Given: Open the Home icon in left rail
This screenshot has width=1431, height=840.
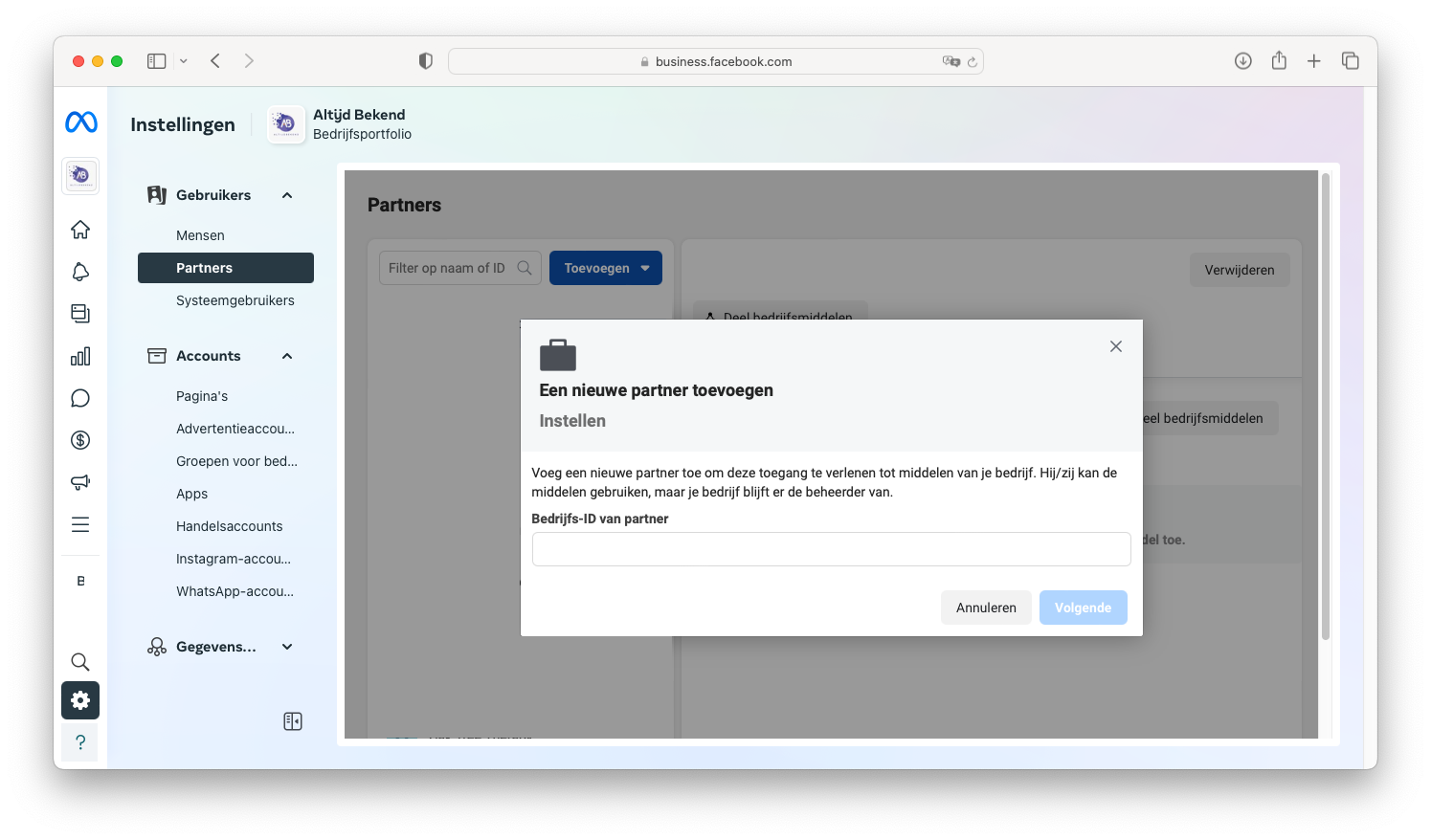Looking at the screenshot, I should pos(80,230).
